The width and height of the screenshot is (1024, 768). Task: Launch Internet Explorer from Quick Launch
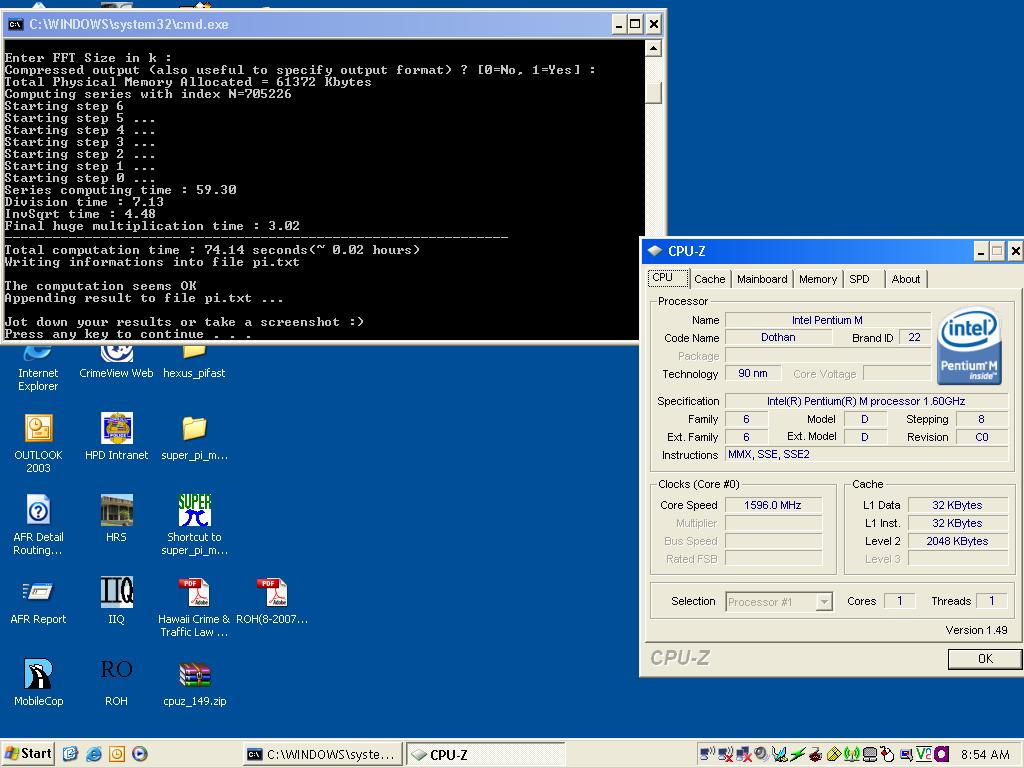[93, 754]
